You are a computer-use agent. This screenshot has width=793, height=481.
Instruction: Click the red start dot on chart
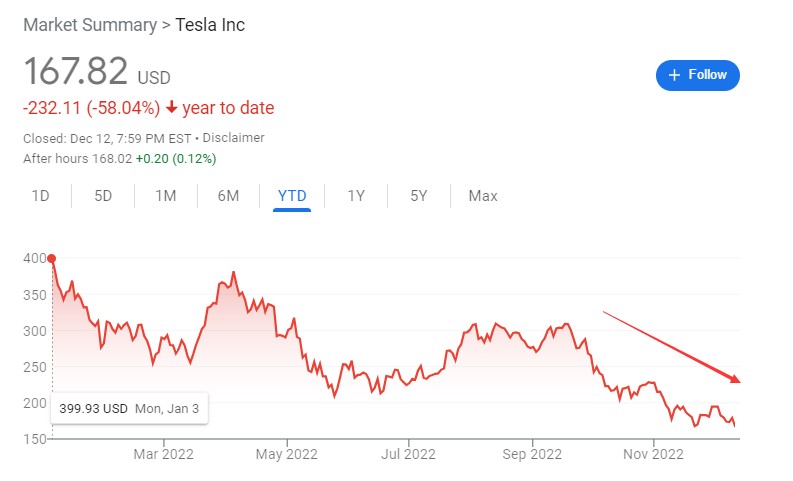[x=52, y=259]
